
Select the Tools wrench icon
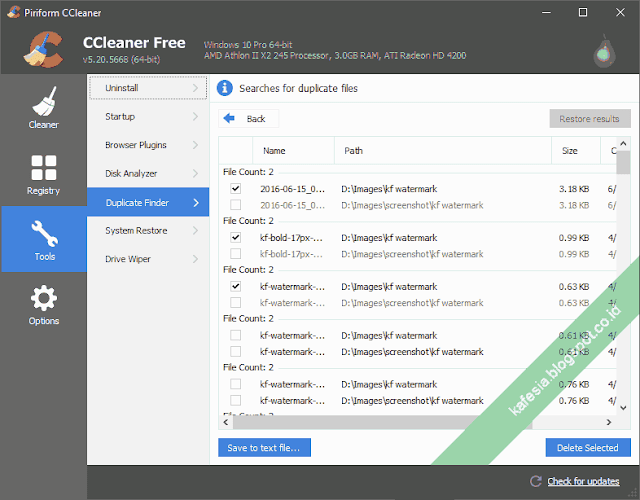tap(44, 233)
